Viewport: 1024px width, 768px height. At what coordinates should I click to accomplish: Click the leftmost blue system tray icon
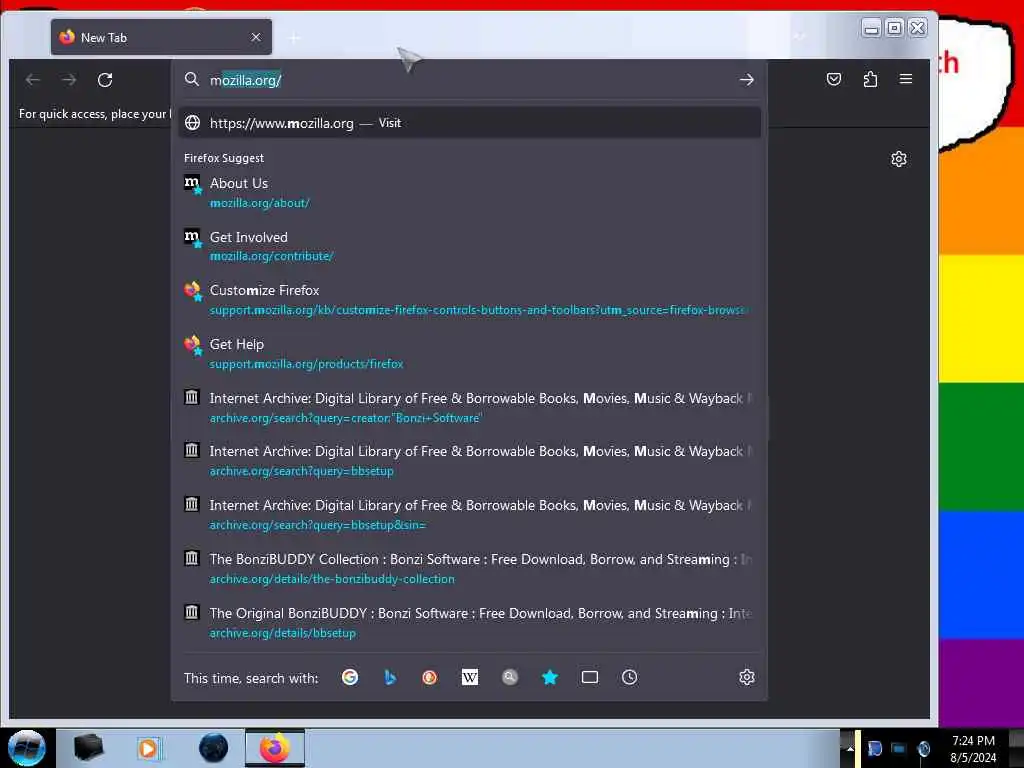(874, 748)
